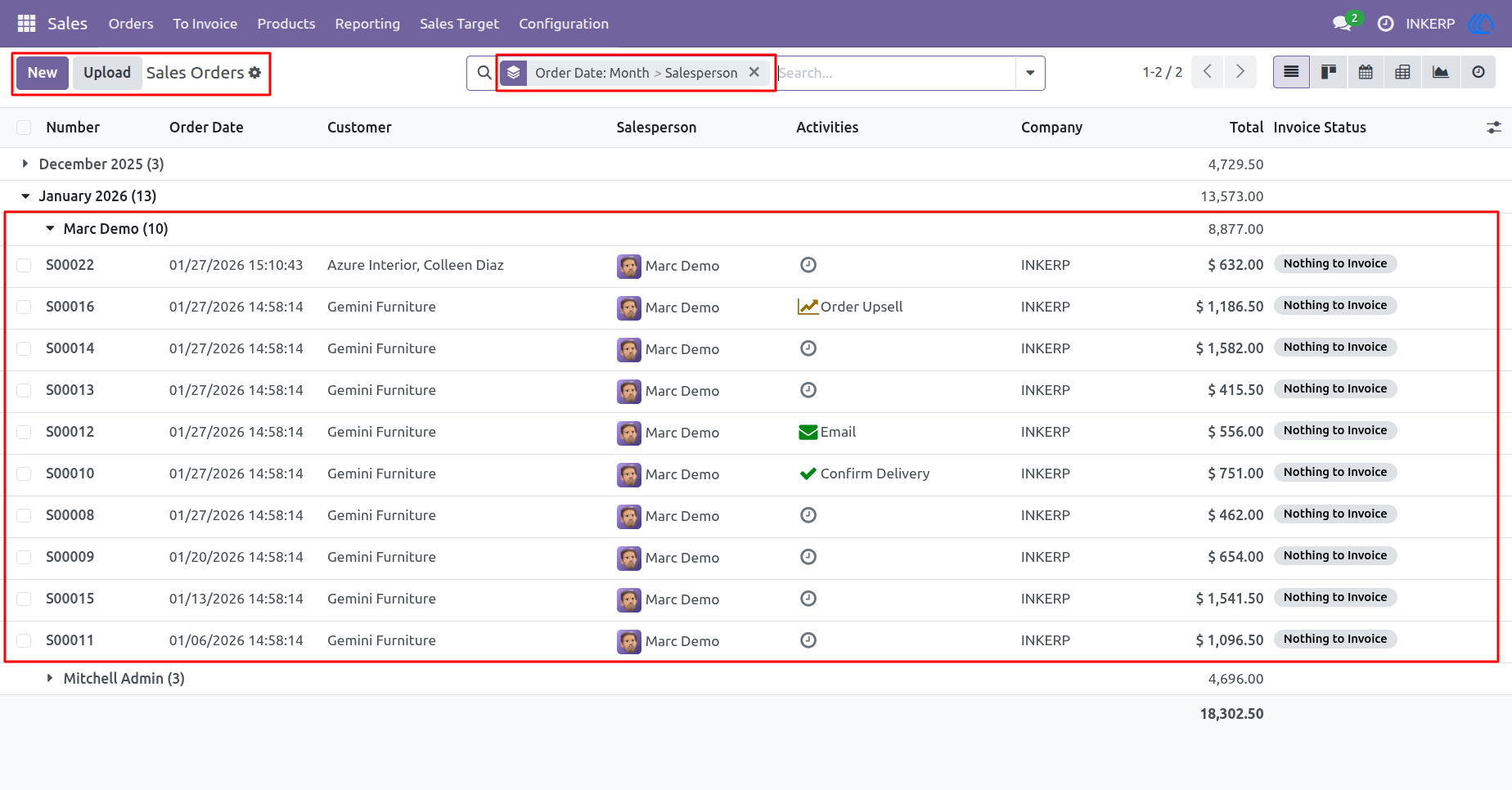Switch to Pivot table view

[x=1402, y=72]
